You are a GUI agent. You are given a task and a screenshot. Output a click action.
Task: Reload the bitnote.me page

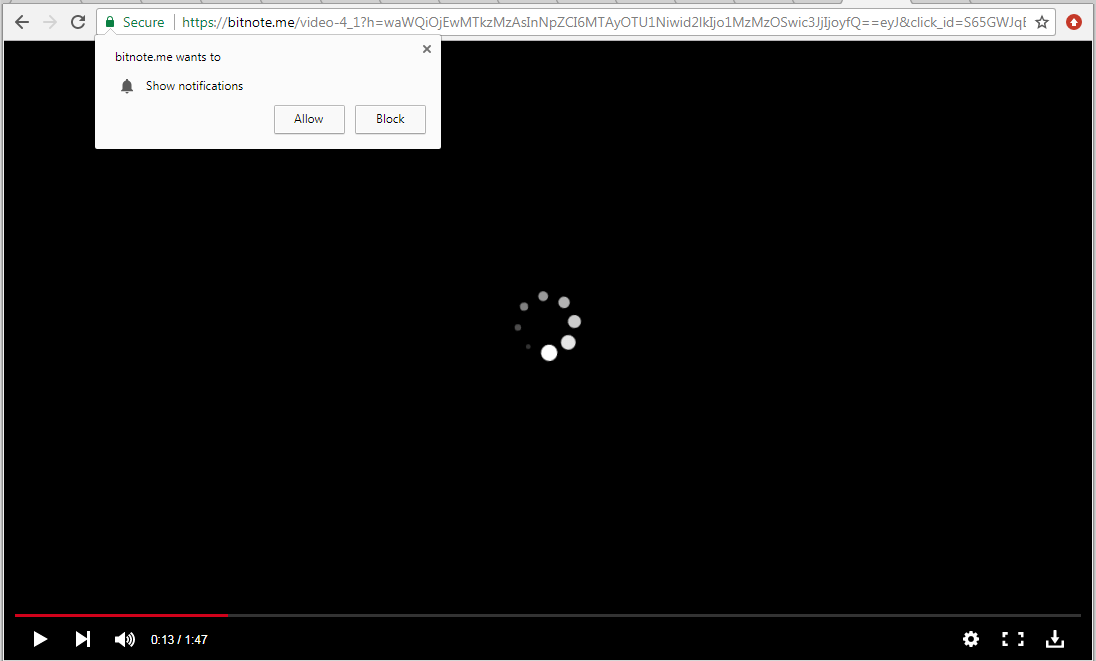pyautogui.click(x=78, y=22)
